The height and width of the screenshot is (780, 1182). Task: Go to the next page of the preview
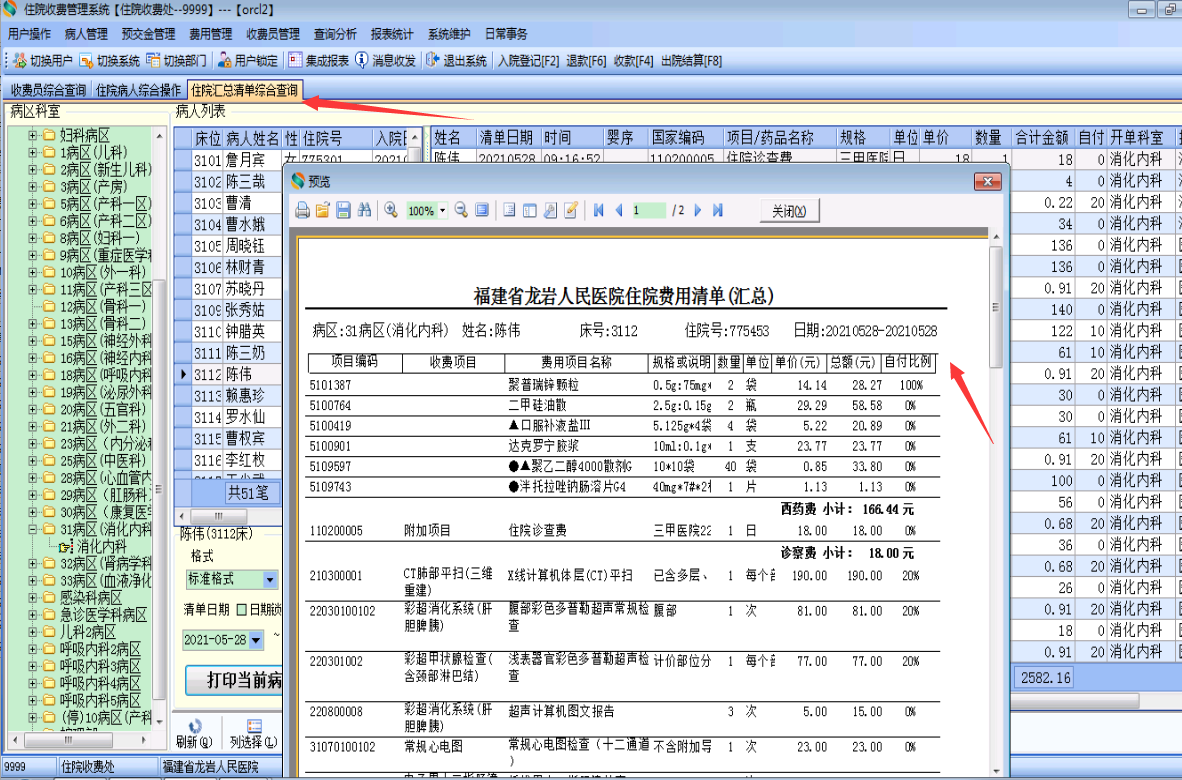click(698, 210)
